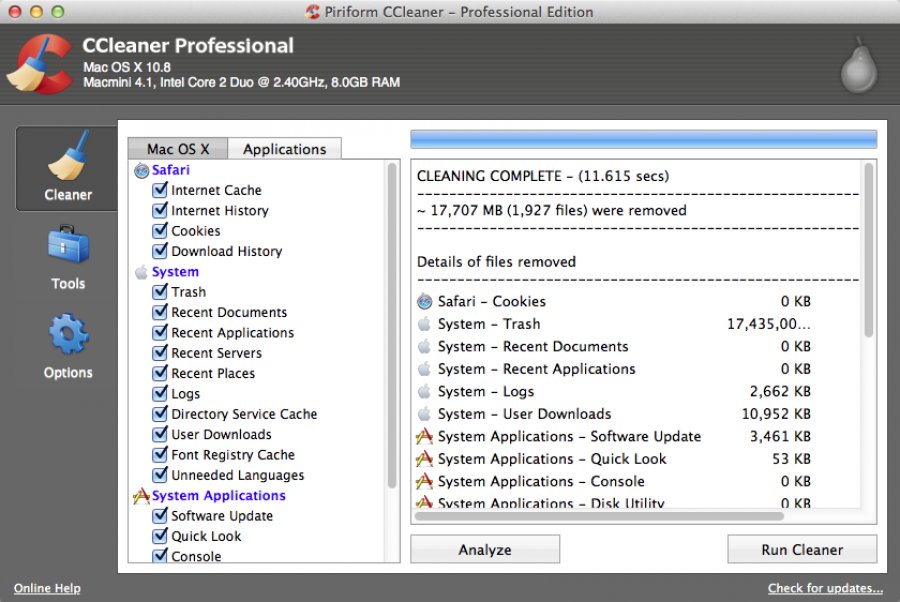Uncheck Internet Cache checkbox
900x602 pixels.
click(160, 189)
